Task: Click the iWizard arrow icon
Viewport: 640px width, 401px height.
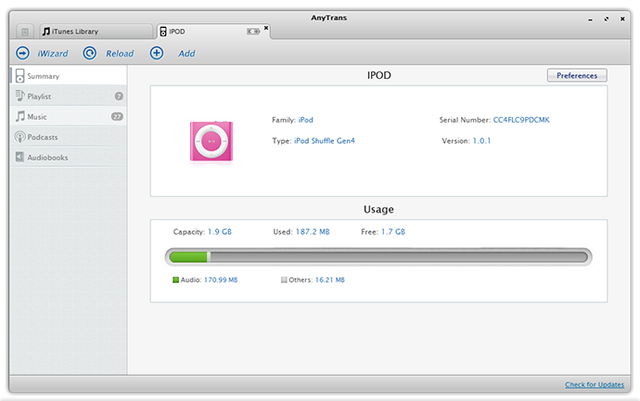Action: pos(23,53)
